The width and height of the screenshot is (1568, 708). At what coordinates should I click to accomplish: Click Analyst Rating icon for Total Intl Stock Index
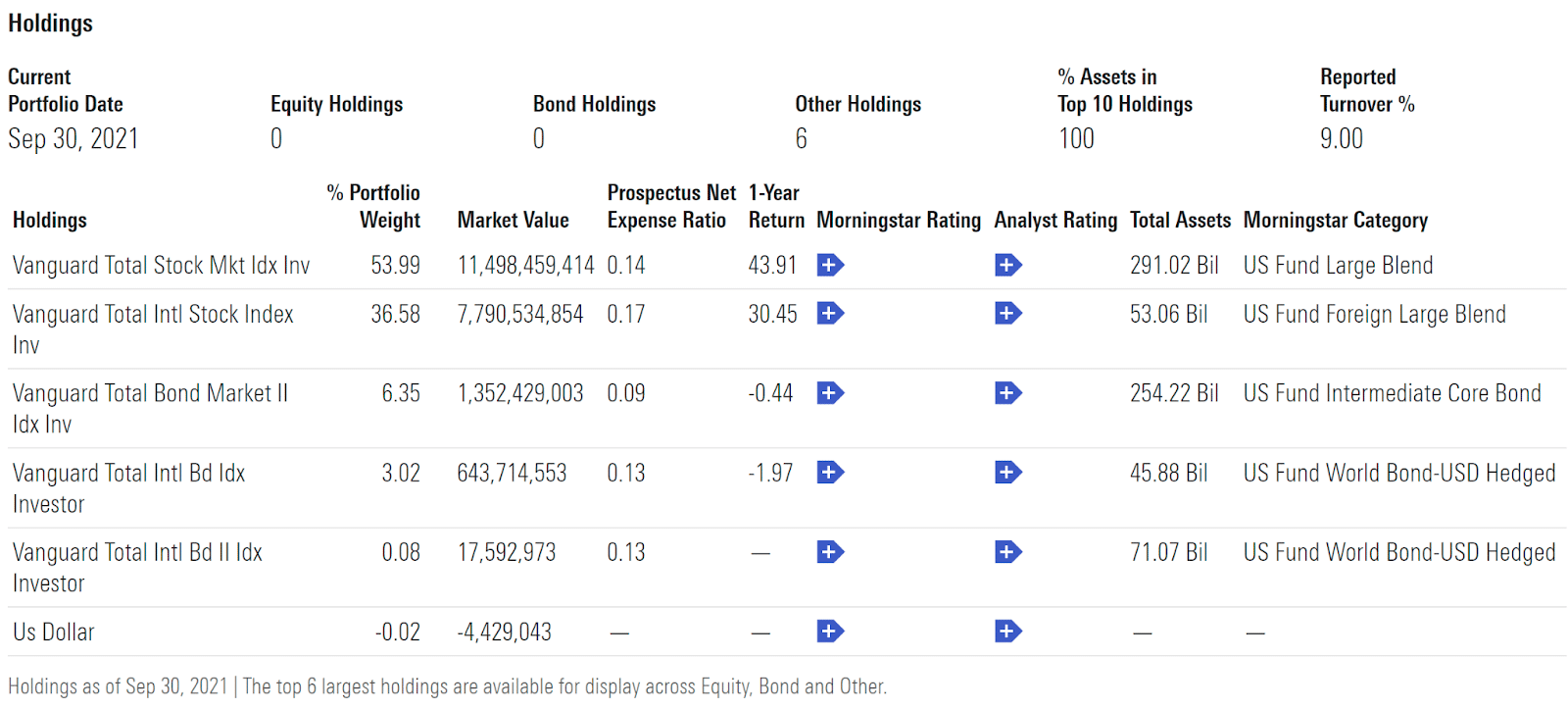pos(1007,313)
